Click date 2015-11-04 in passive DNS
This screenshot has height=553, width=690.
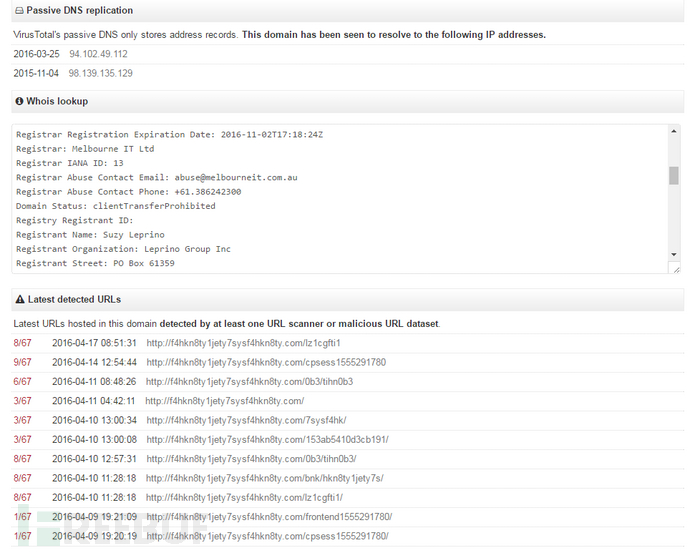click(x=36, y=73)
